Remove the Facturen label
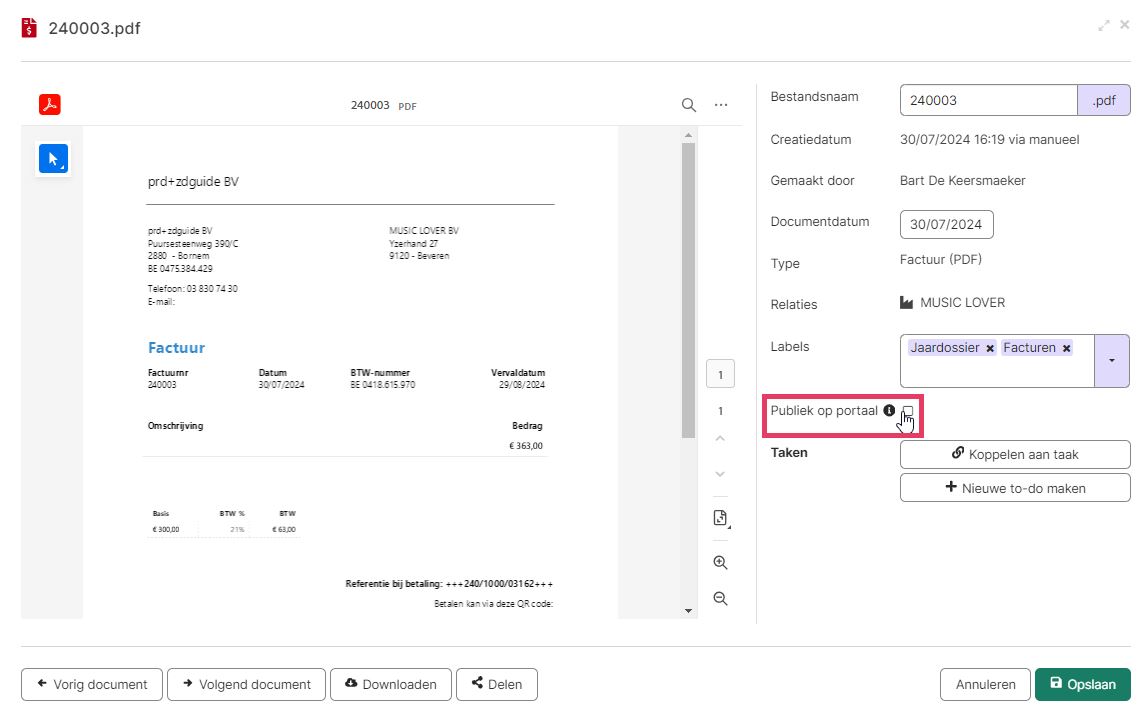This screenshot has width=1138, height=715. 1066,348
